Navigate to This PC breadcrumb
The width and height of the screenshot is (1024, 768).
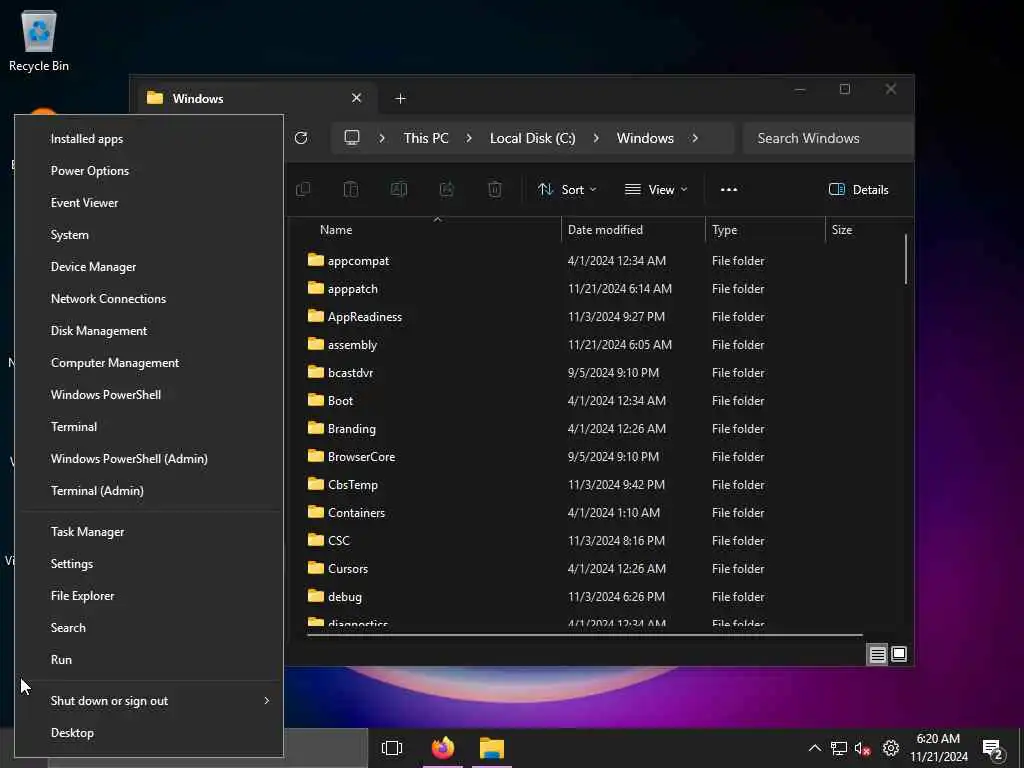coord(426,138)
